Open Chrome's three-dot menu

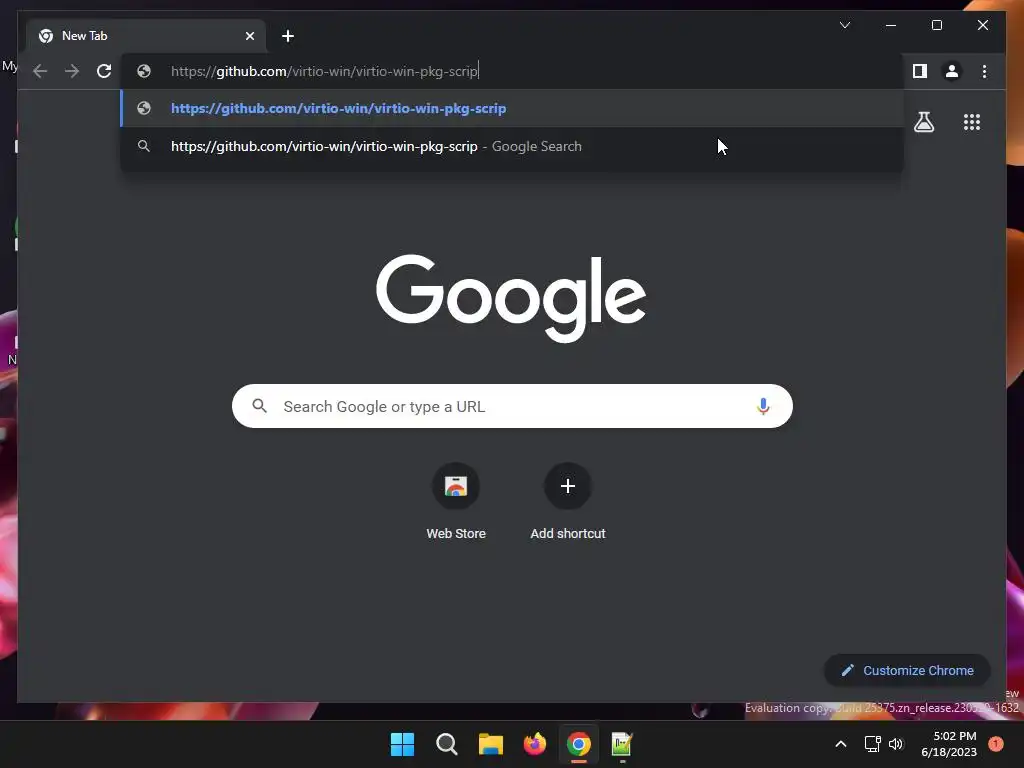[984, 71]
